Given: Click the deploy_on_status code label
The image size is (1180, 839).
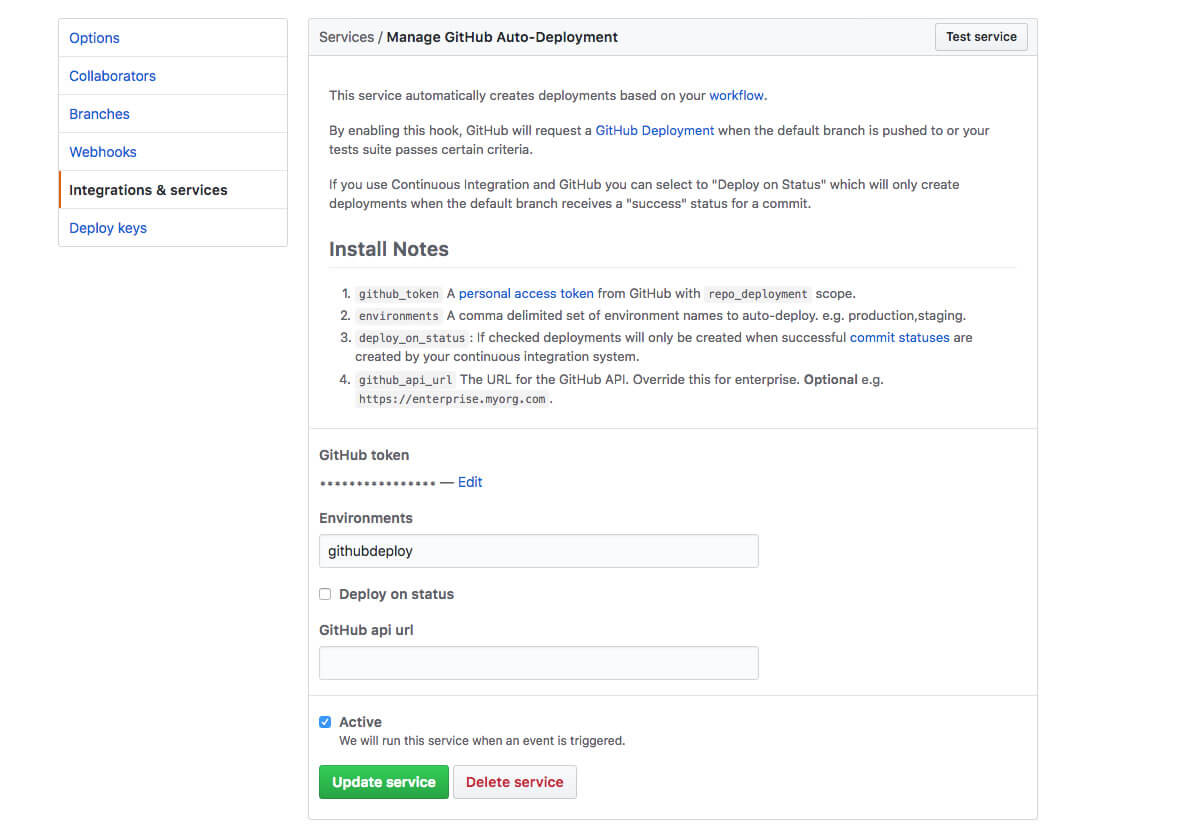Looking at the screenshot, I should [412, 338].
